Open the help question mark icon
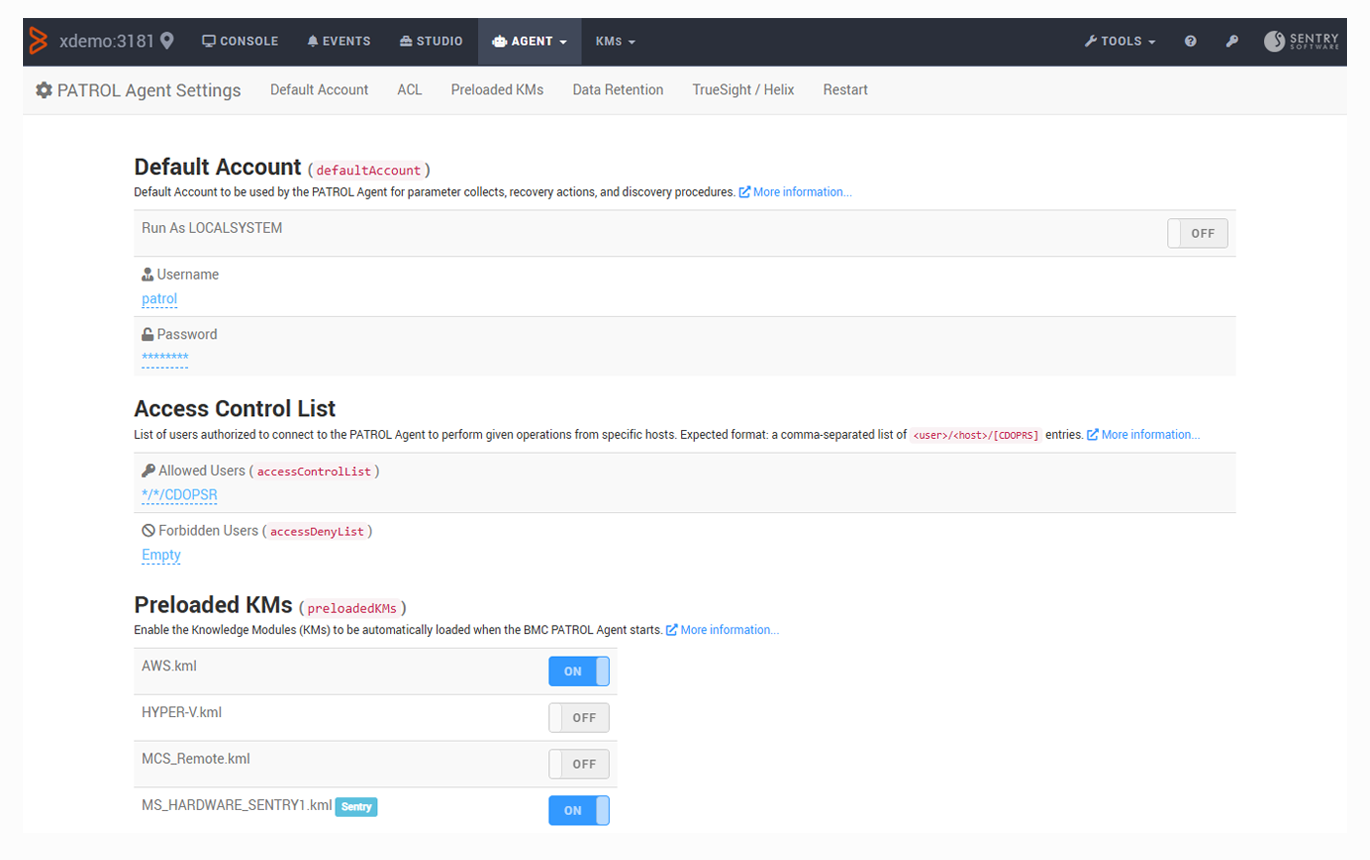 1190,41
